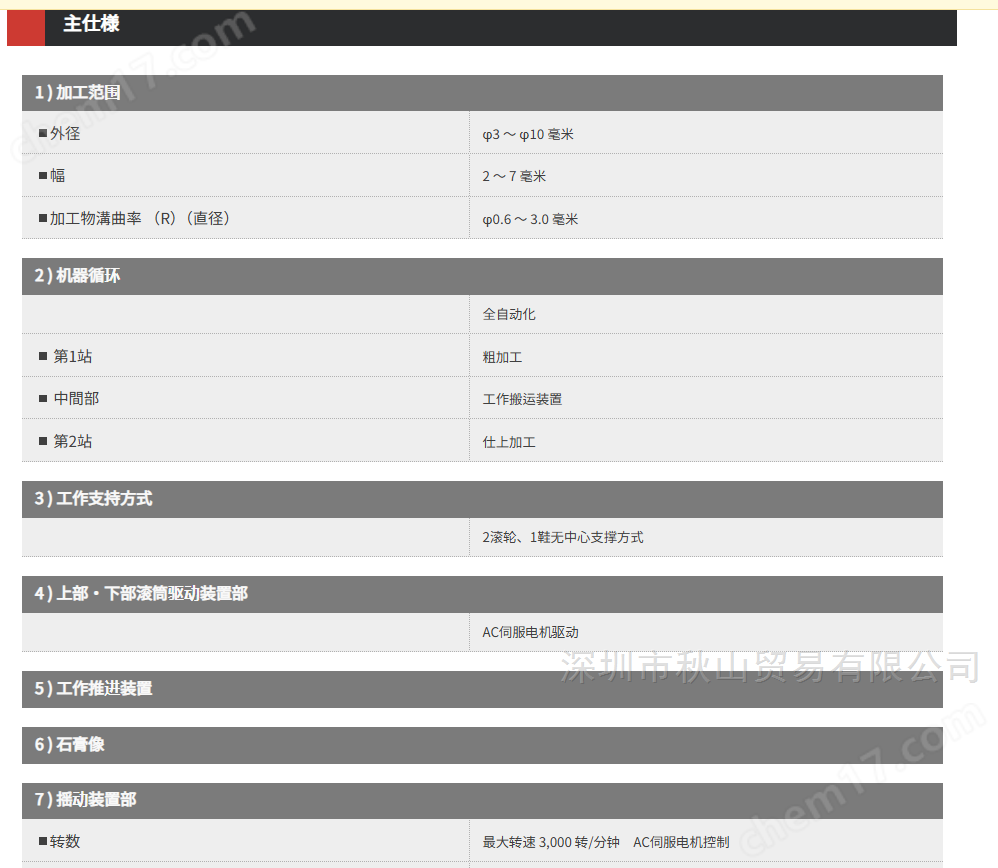Select the value 2～7 毫米
The width and height of the screenshot is (998, 868).
[x=514, y=176]
